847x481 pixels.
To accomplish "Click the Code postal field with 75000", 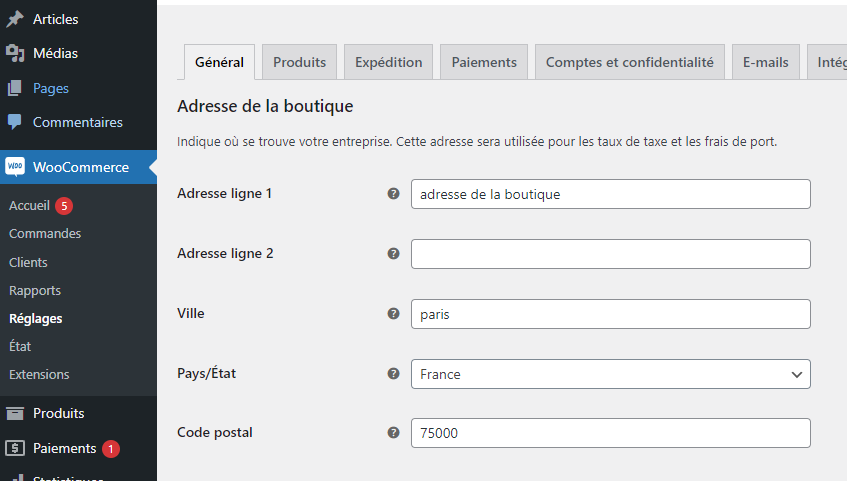I will [x=610, y=433].
